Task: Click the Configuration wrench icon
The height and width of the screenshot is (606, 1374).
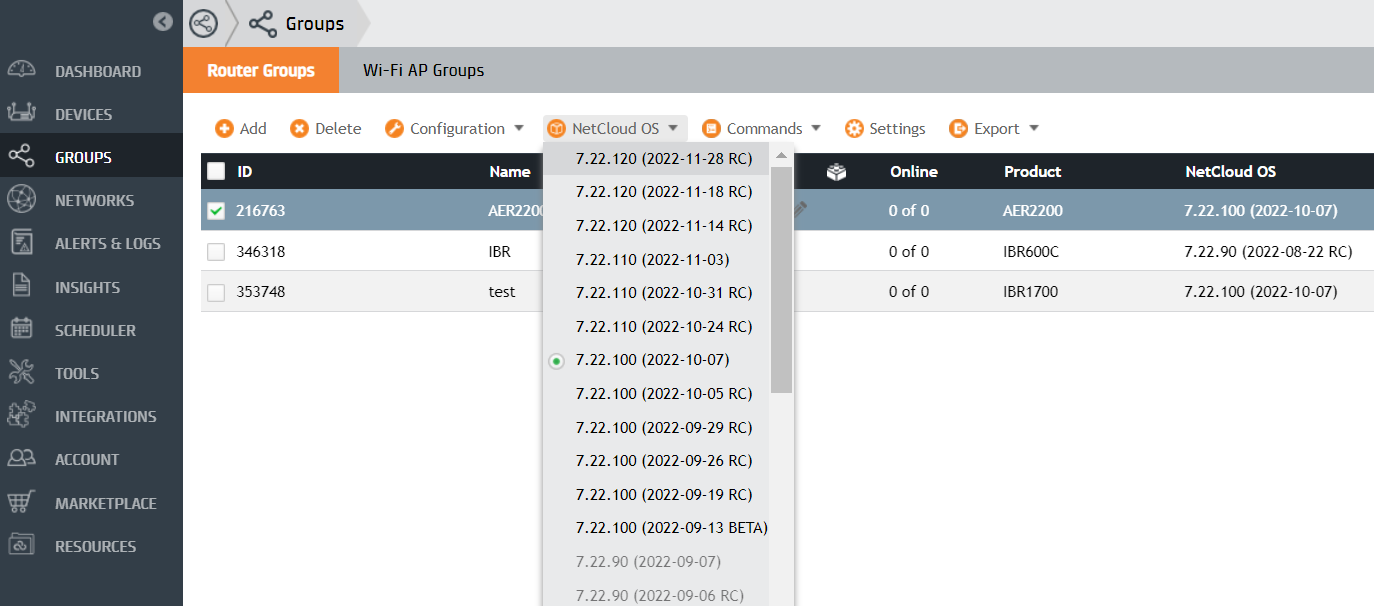Action: 394,128
